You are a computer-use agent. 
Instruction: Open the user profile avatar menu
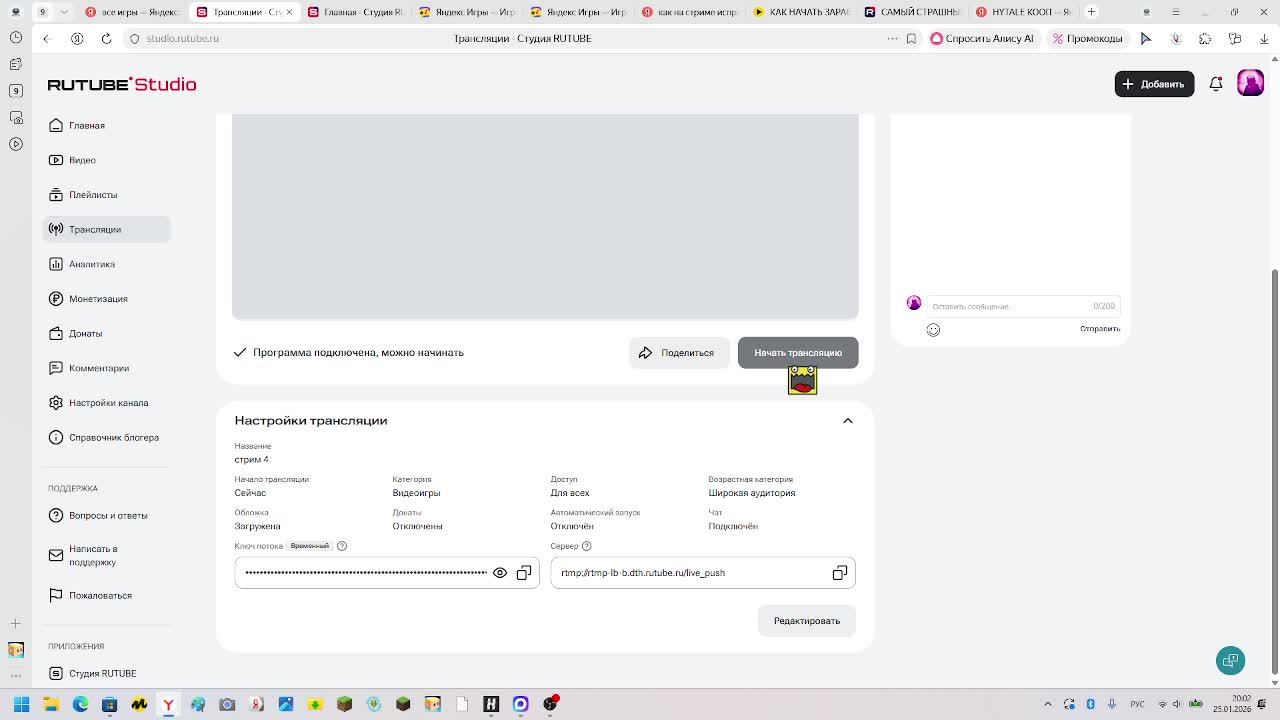pyautogui.click(x=1250, y=84)
